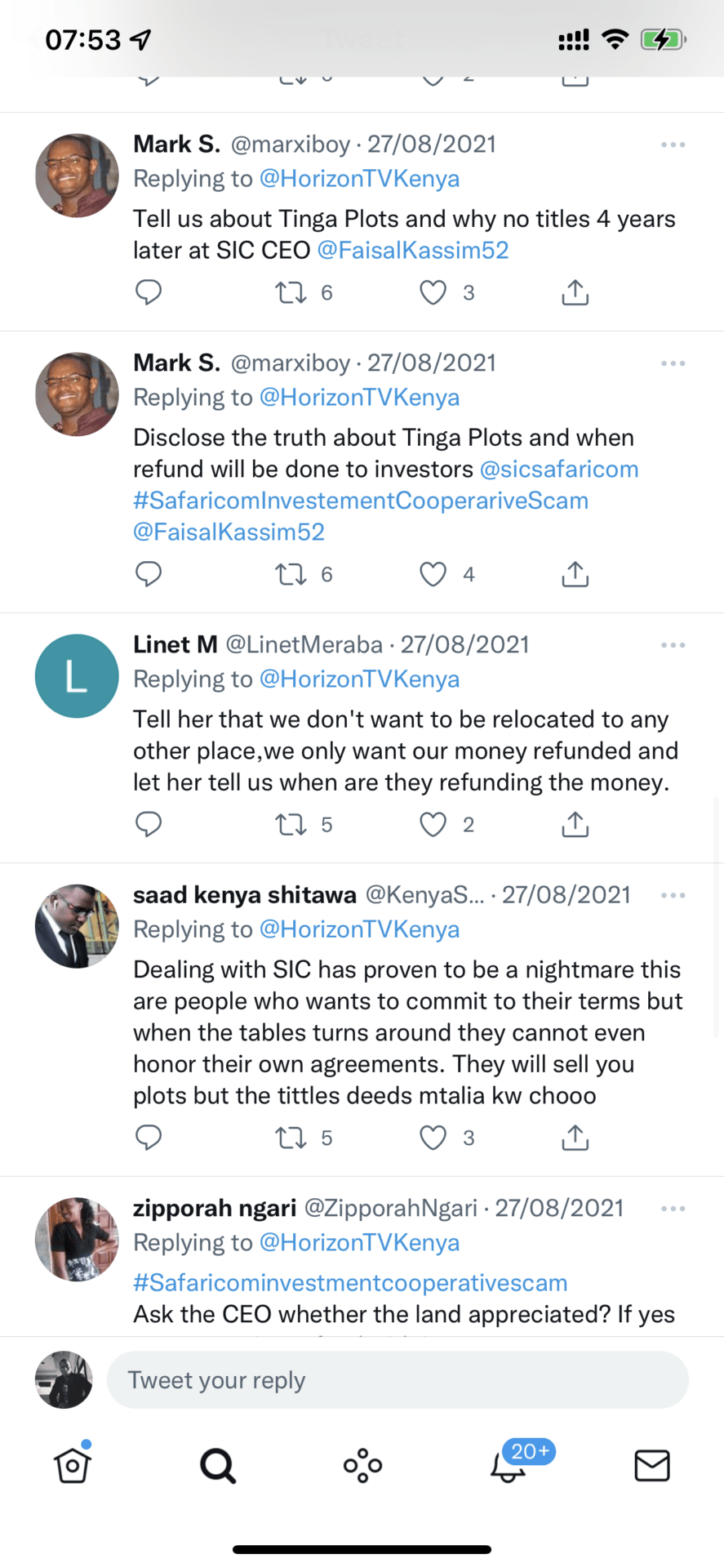
Task: Like Mark S.'s tweet with 4 likes
Action: pyautogui.click(x=433, y=574)
